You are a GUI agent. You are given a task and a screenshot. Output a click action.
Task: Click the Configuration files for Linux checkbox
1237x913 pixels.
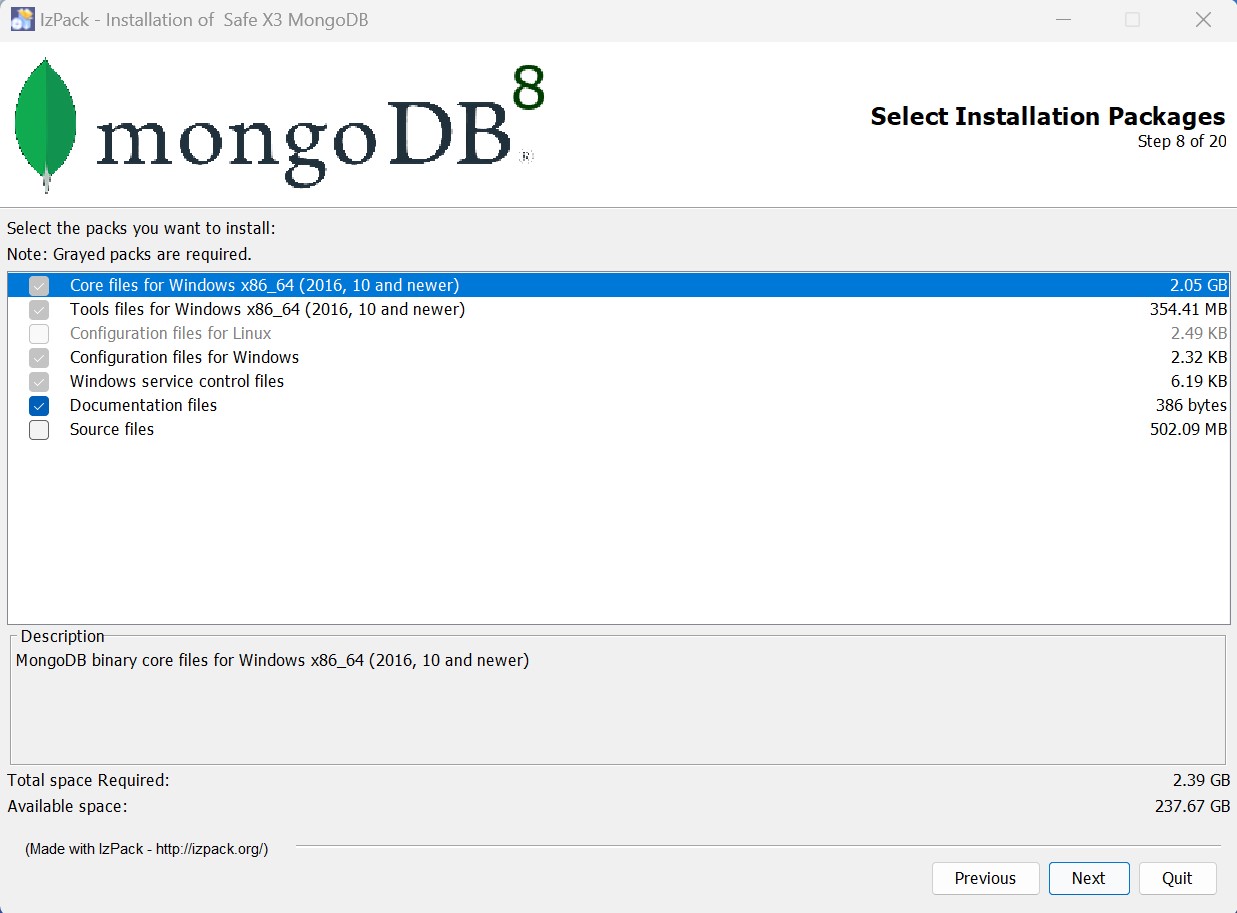tap(39, 334)
